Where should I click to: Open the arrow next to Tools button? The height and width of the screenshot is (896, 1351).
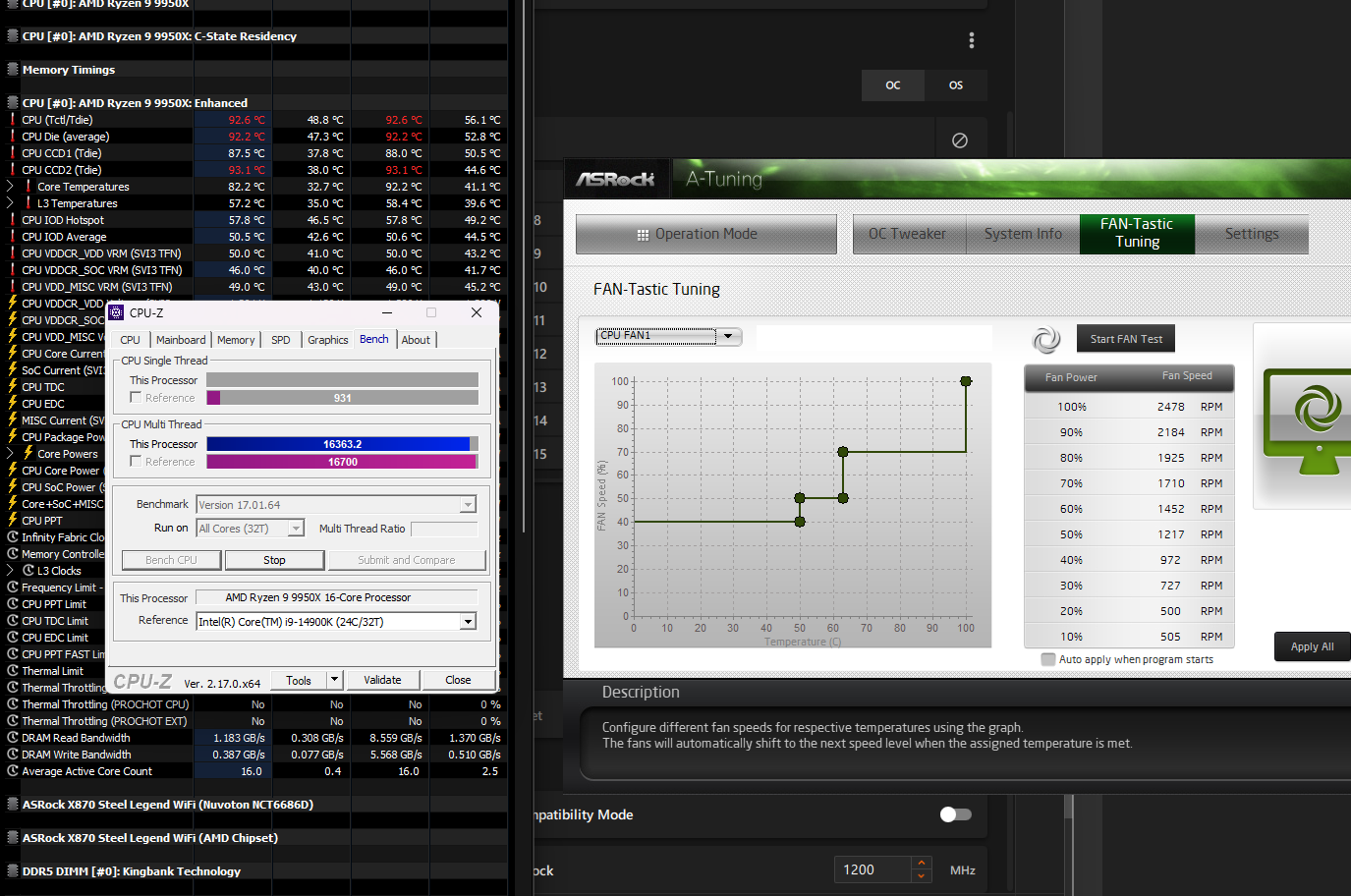coord(335,680)
